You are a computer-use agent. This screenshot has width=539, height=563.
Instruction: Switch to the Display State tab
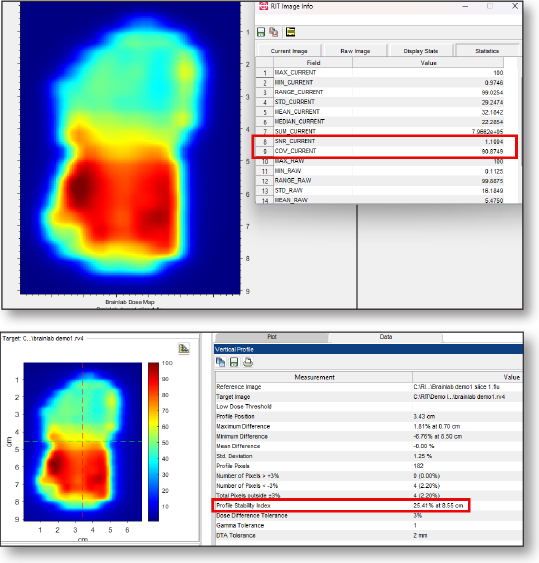pos(420,51)
